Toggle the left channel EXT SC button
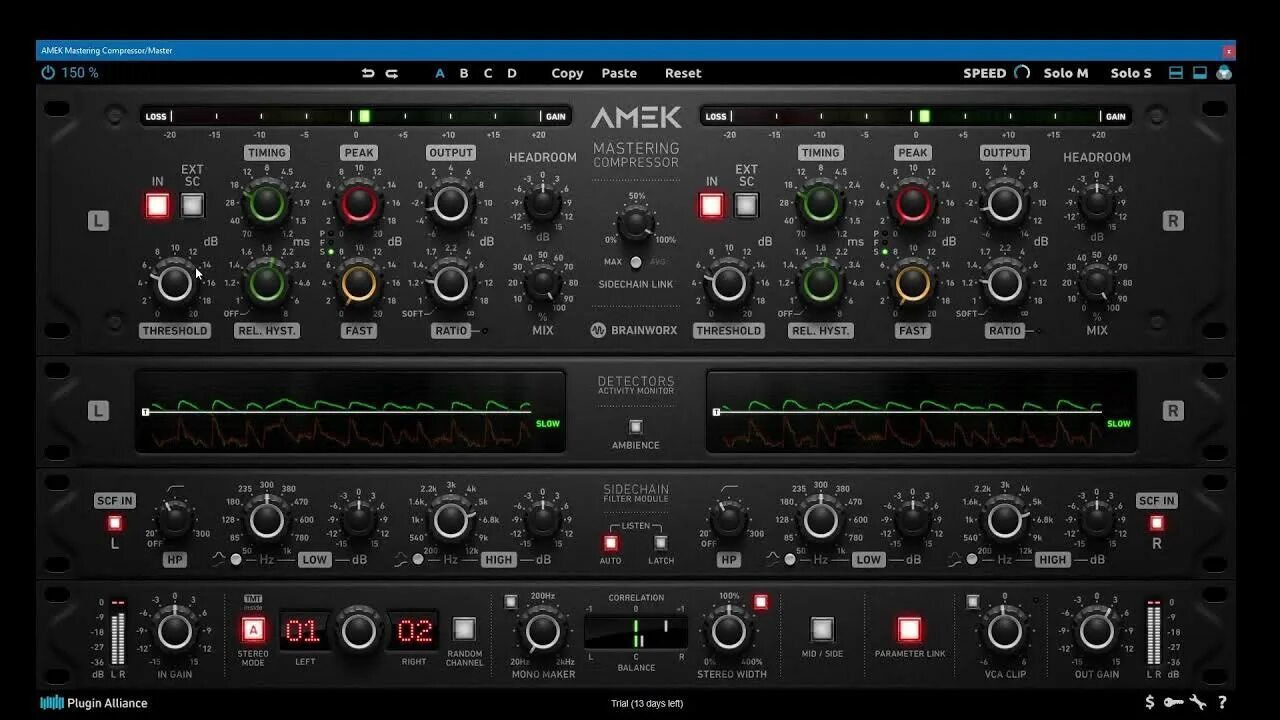This screenshot has height=720, width=1280. (192, 205)
